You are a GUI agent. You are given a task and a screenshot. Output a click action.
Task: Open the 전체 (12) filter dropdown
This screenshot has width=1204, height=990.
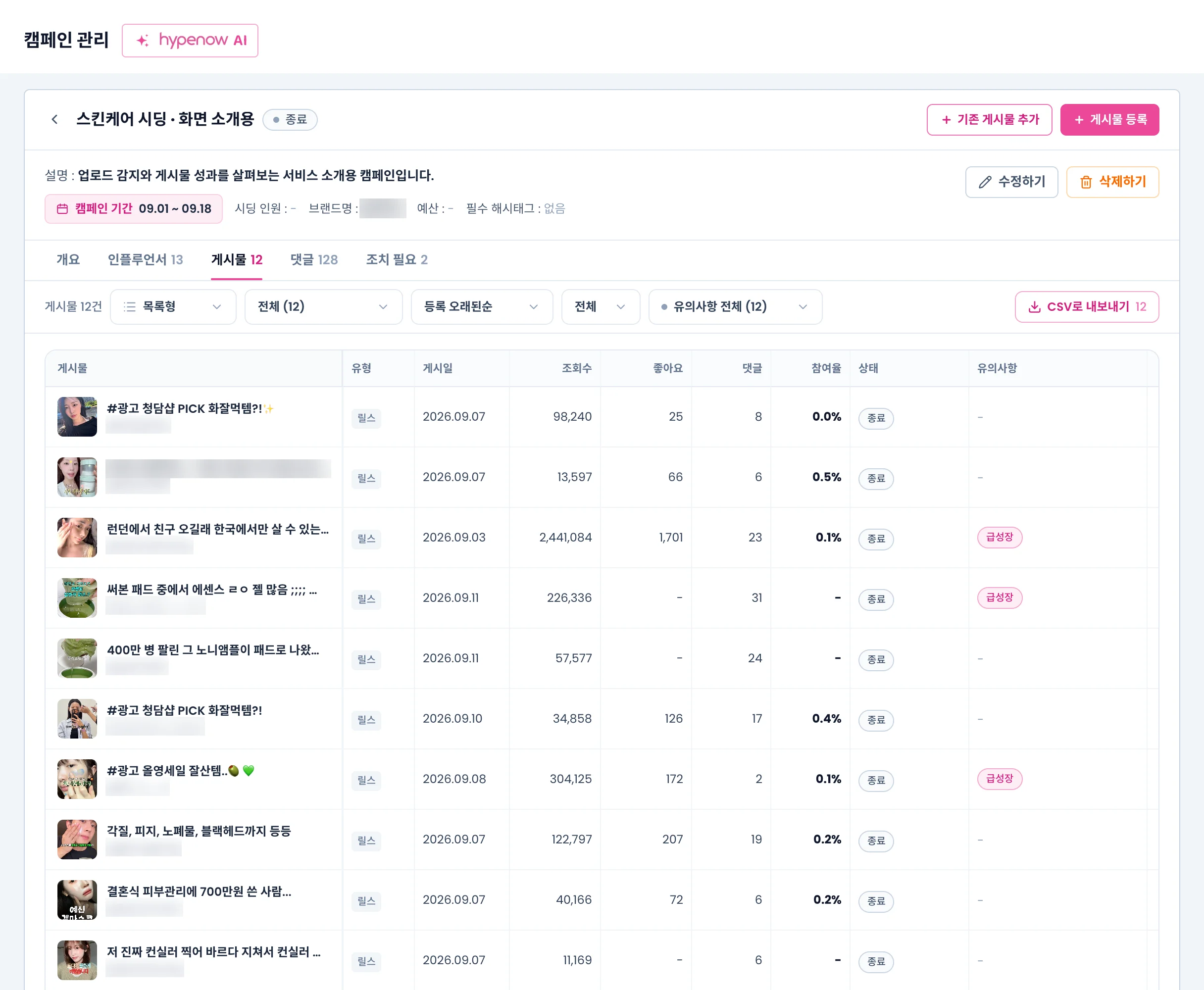coord(323,307)
